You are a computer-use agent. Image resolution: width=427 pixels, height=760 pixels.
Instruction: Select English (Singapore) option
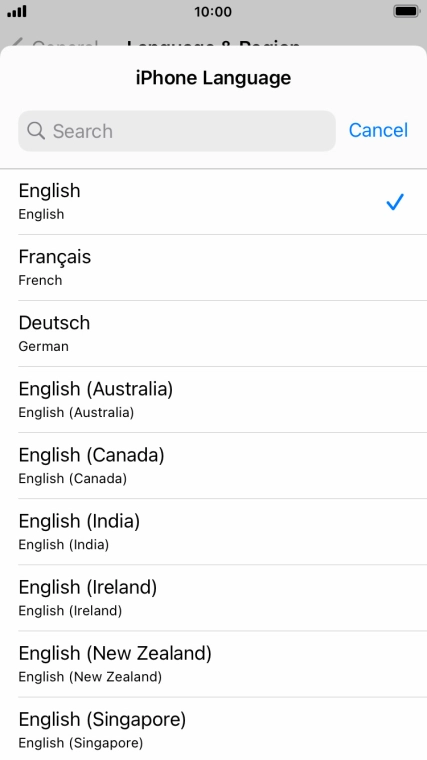tap(213, 729)
